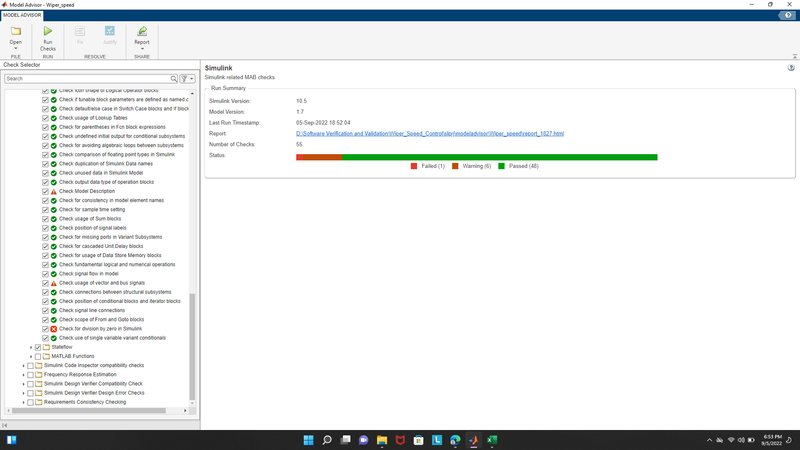Click Stateflow folder icon
800x450 pixels.
coord(46,347)
